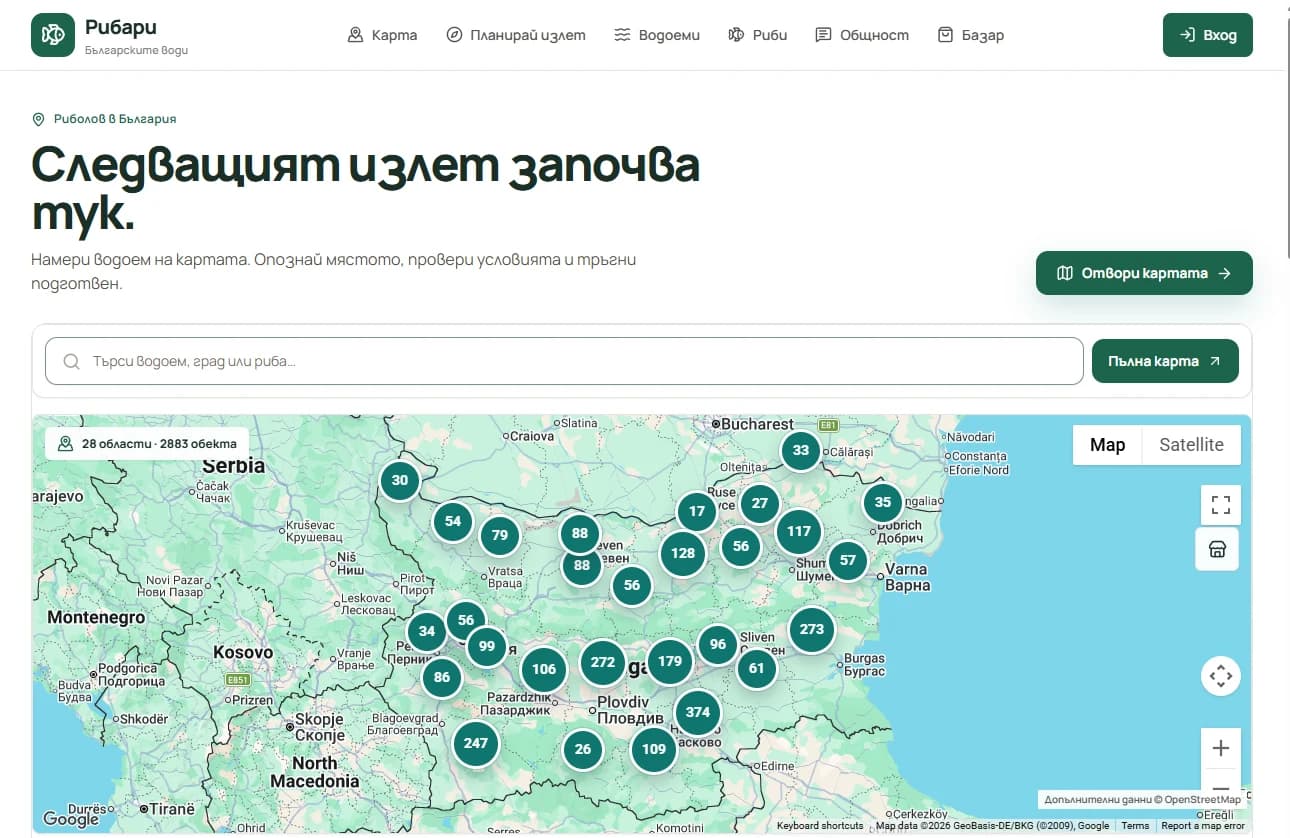Open the 96 marker cluster
1290x838 pixels.
718,644
